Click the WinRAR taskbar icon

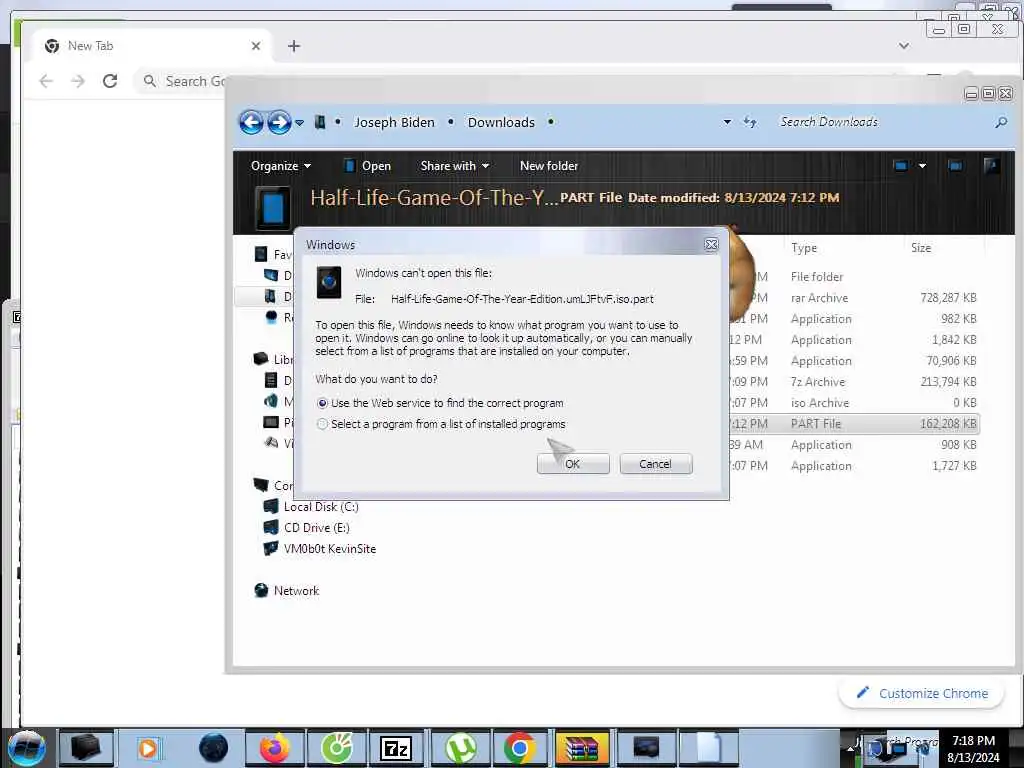[581, 748]
